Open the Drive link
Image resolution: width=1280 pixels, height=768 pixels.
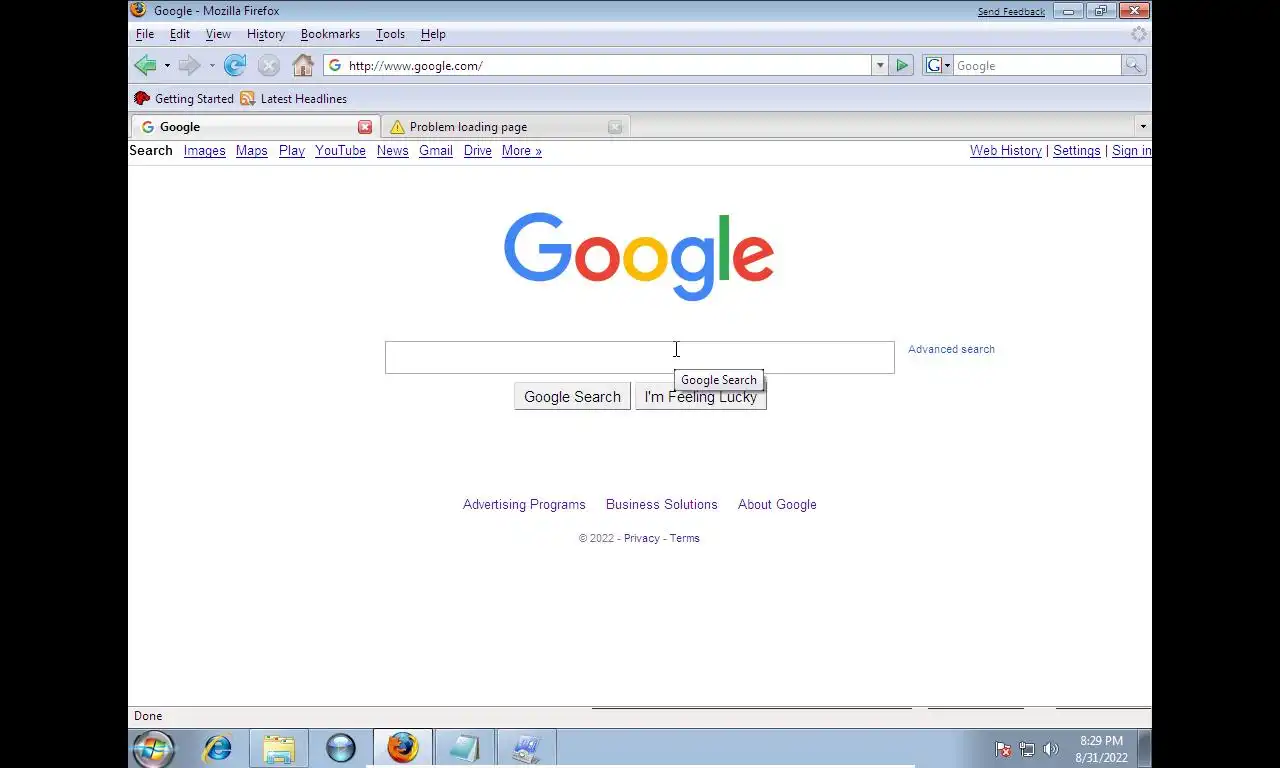coord(478,151)
